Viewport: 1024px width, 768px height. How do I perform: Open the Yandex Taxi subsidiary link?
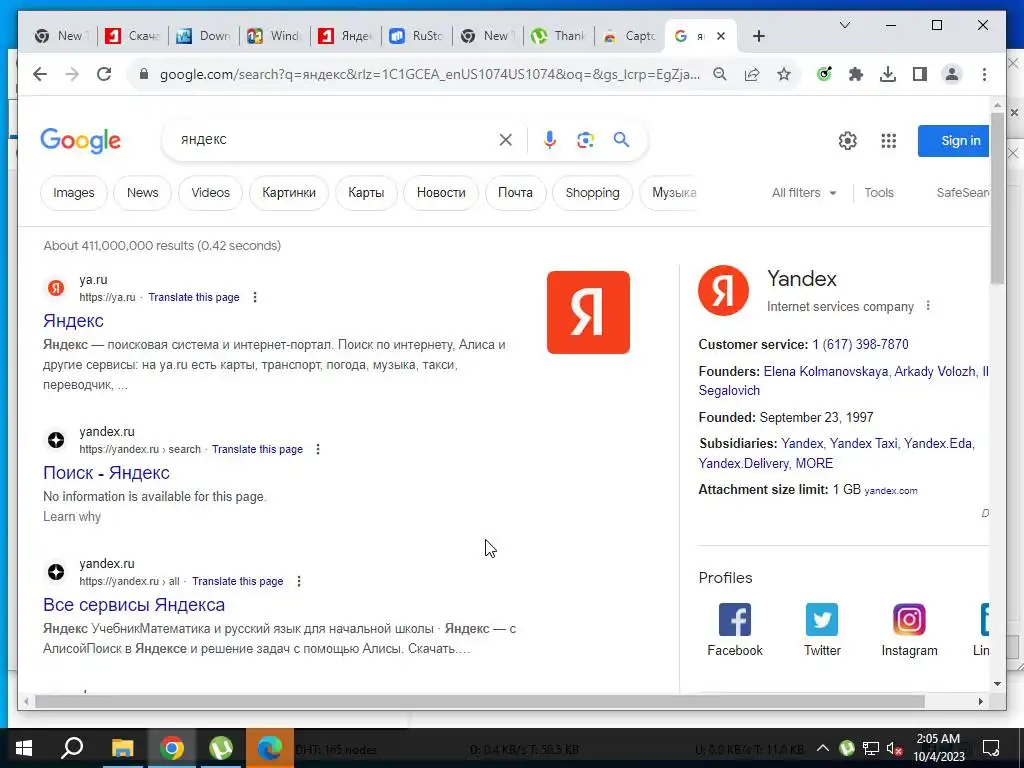(x=863, y=443)
